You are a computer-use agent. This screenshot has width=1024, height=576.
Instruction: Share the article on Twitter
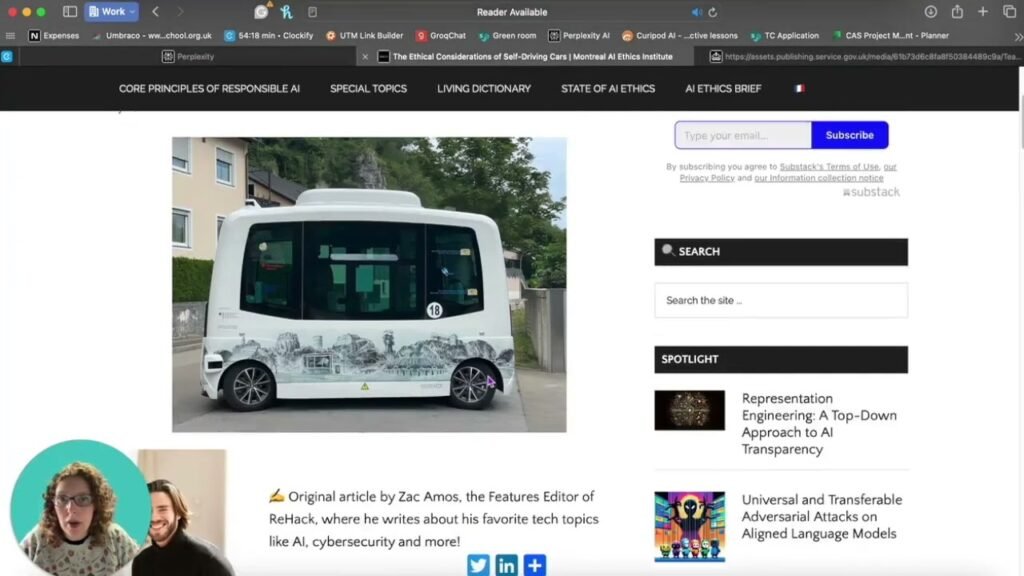[478, 565]
